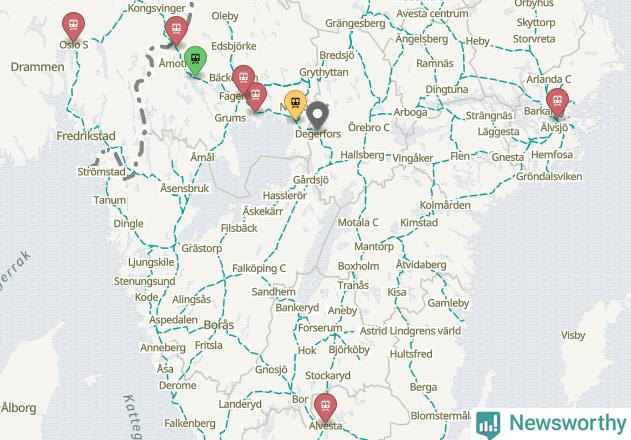Click the red train marker beside Bäckebron label
This screenshot has width=631, height=440.
click(243, 80)
